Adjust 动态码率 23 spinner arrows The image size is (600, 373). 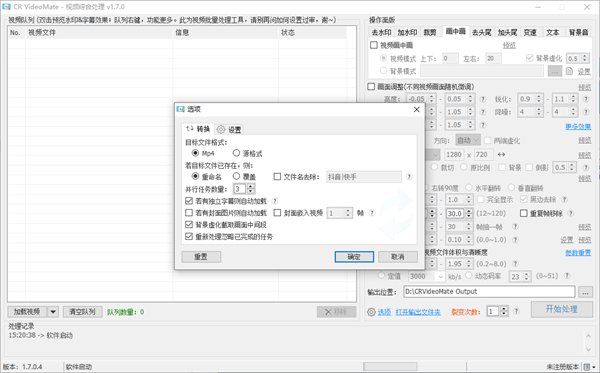[527, 276]
